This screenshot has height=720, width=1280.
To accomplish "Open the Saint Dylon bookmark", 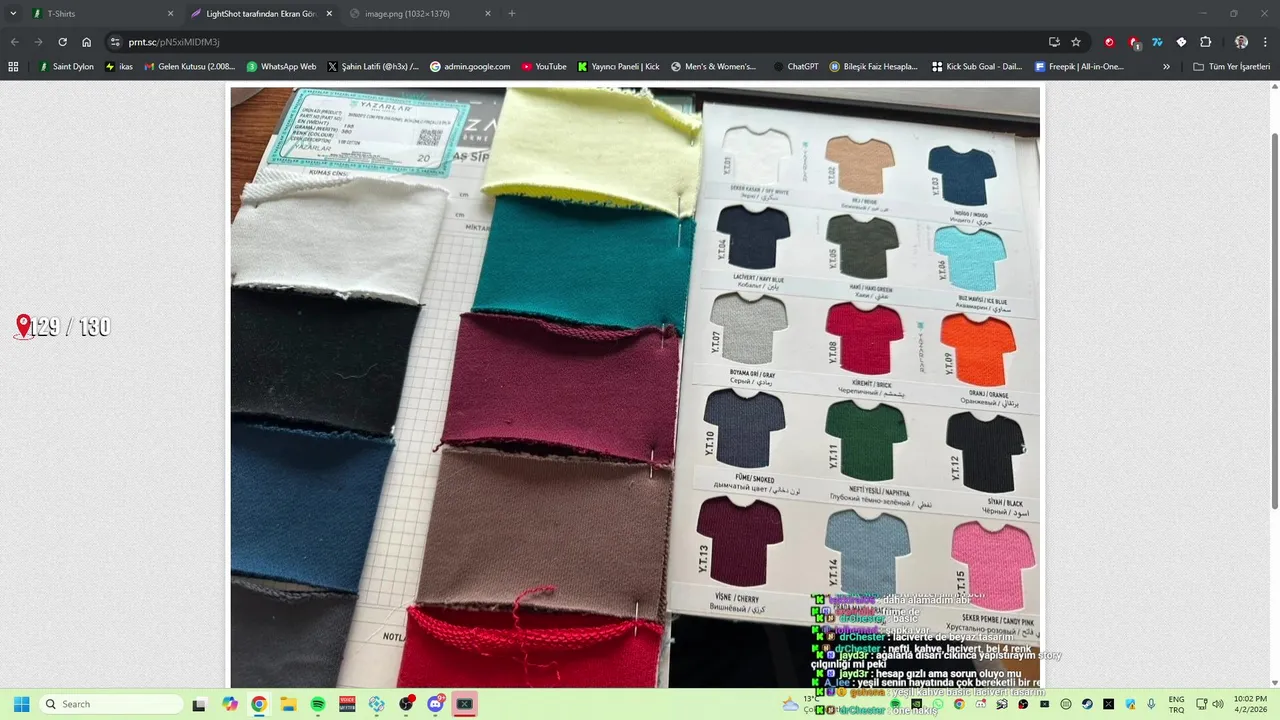I will point(66,67).
